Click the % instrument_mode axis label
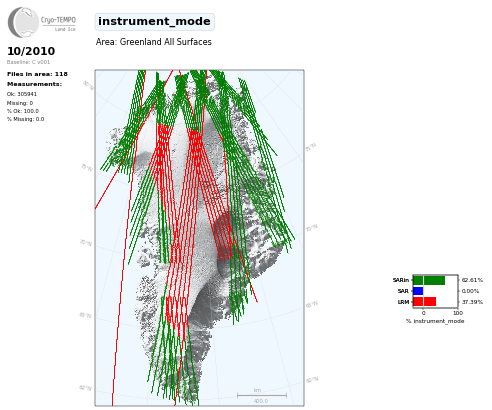The image size is (492, 410). 435,321
